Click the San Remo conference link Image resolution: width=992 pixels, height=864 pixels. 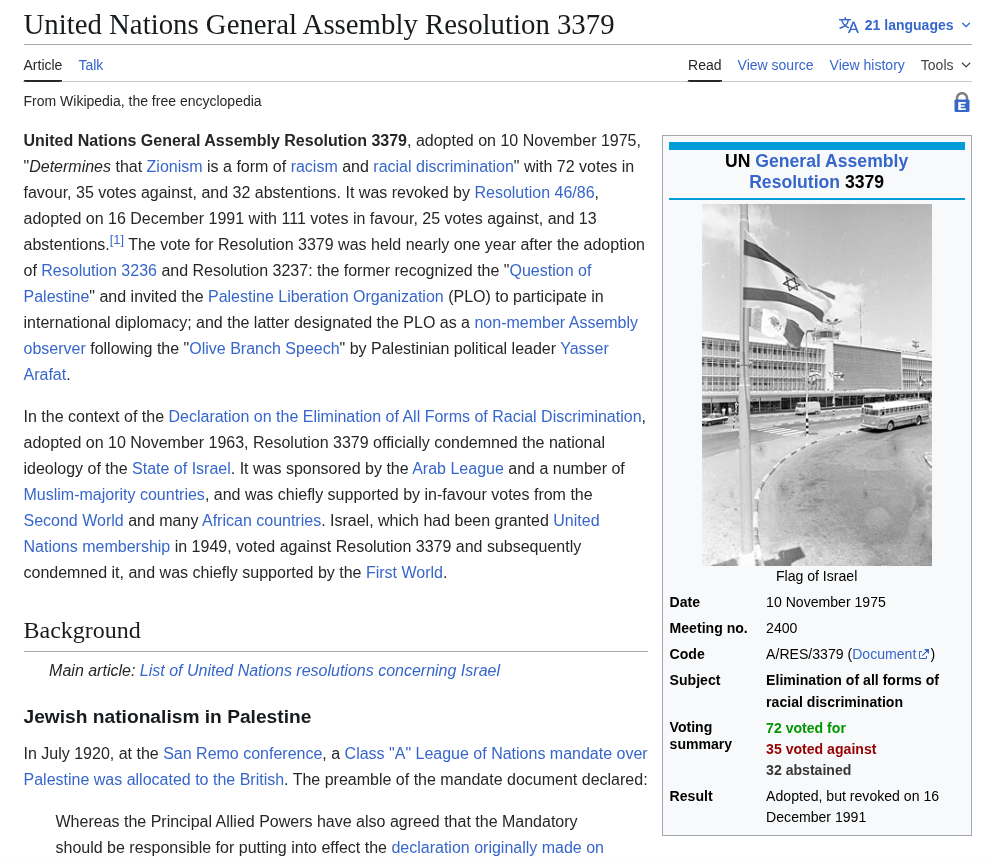pos(242,753)
